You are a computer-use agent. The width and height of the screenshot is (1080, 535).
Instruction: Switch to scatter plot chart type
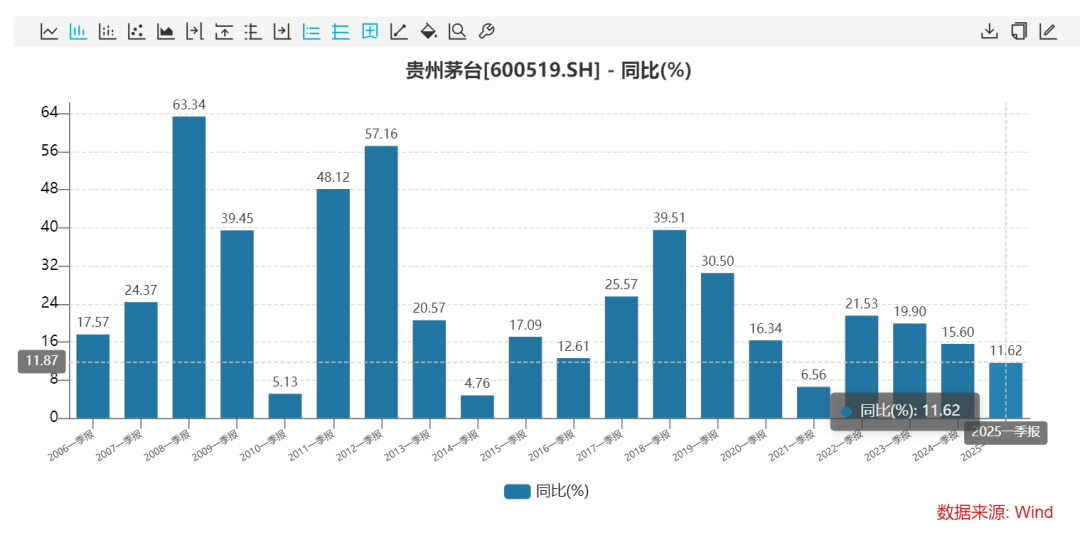[136, 31]
